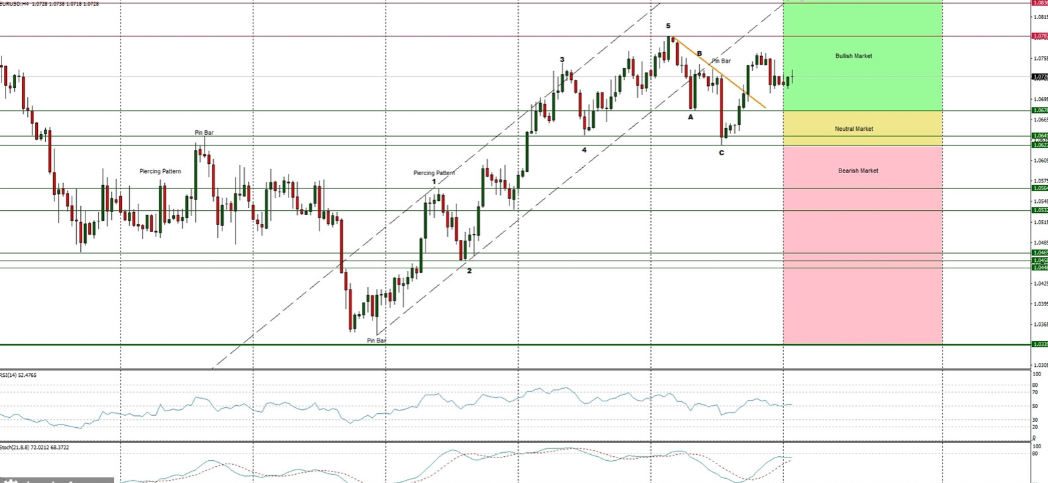The width and height of the screenshot is (1048, 483).
Task: Select corrective wave label B
Action: (x=699, y=54)
